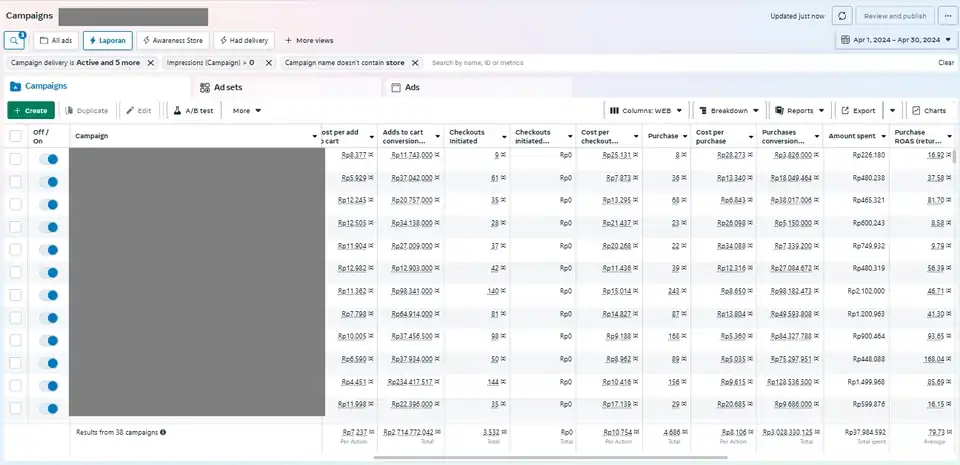Tick the select-all checkbox in table header
Screen dimensions: 960x465
[x=15, y=136]
